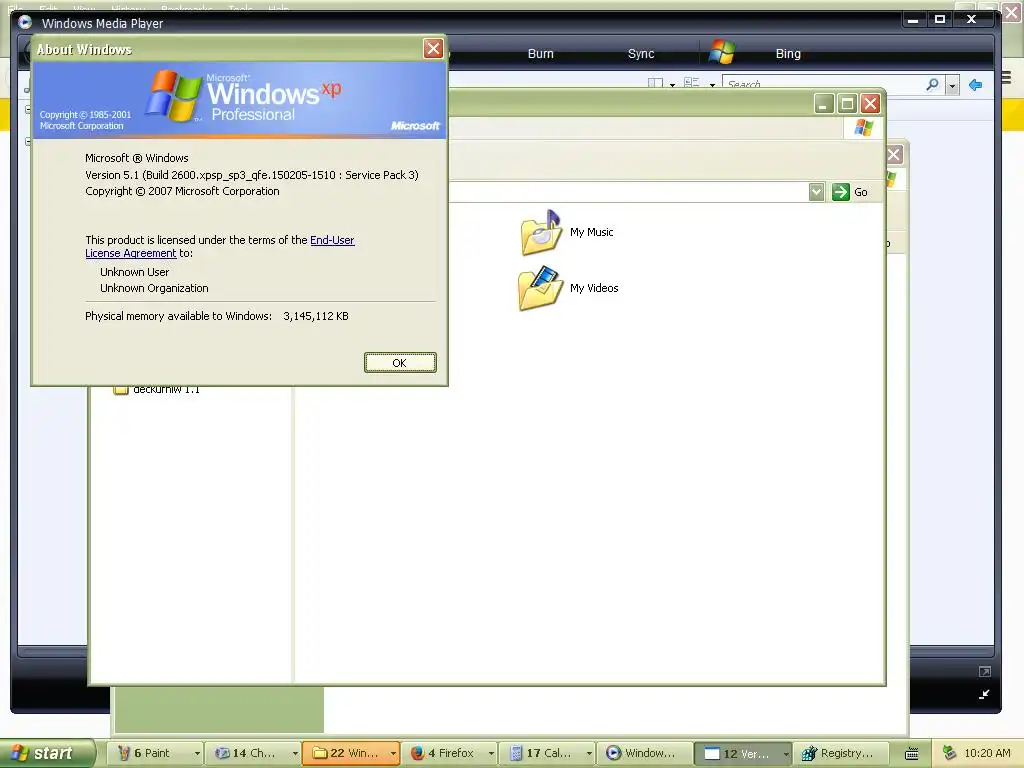This screenshot has height=768, width=1024.
Task: Expand the Media Player search options dropdown
Action: 952,85
